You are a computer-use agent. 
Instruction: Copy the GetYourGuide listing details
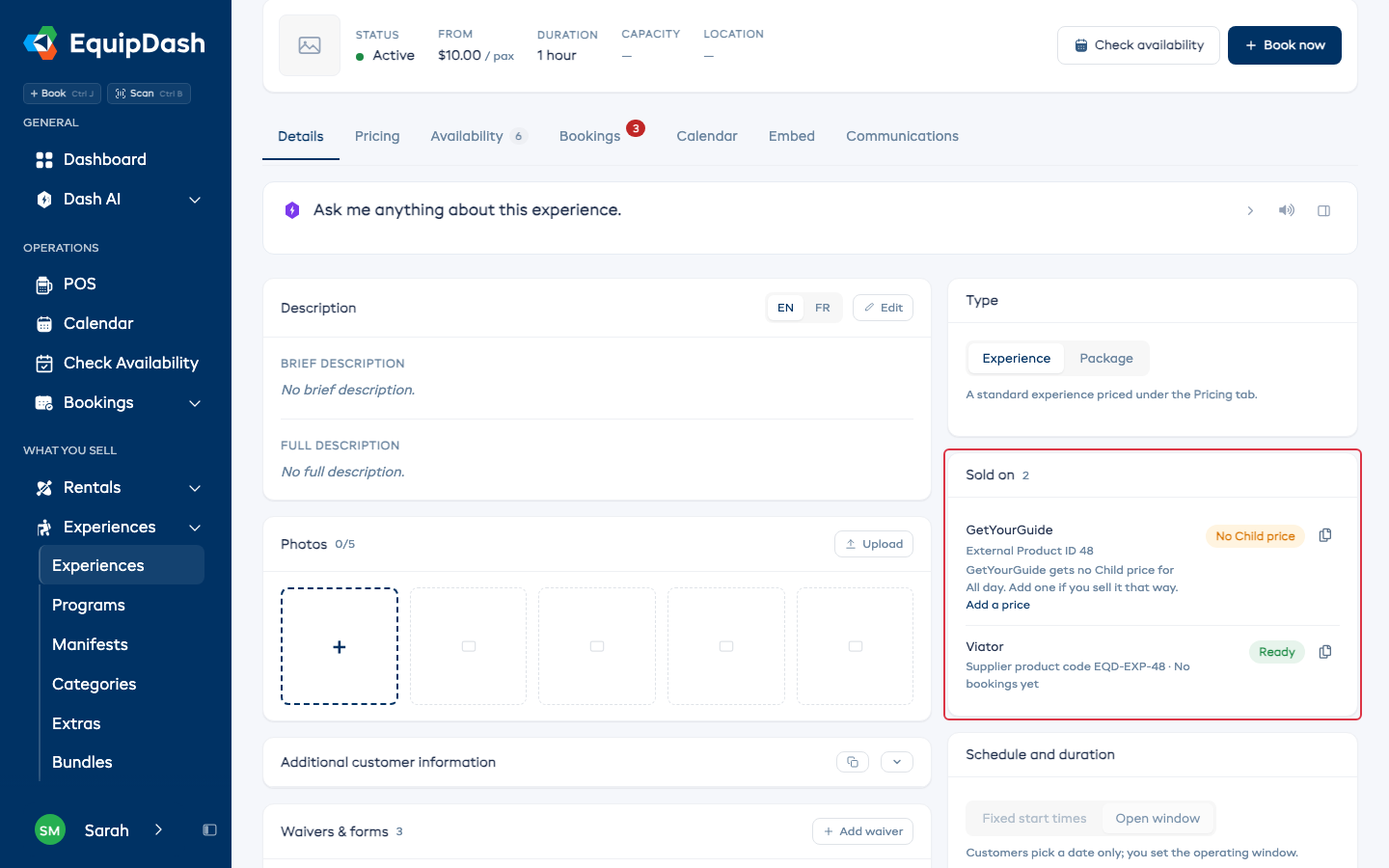[1325, 535]
